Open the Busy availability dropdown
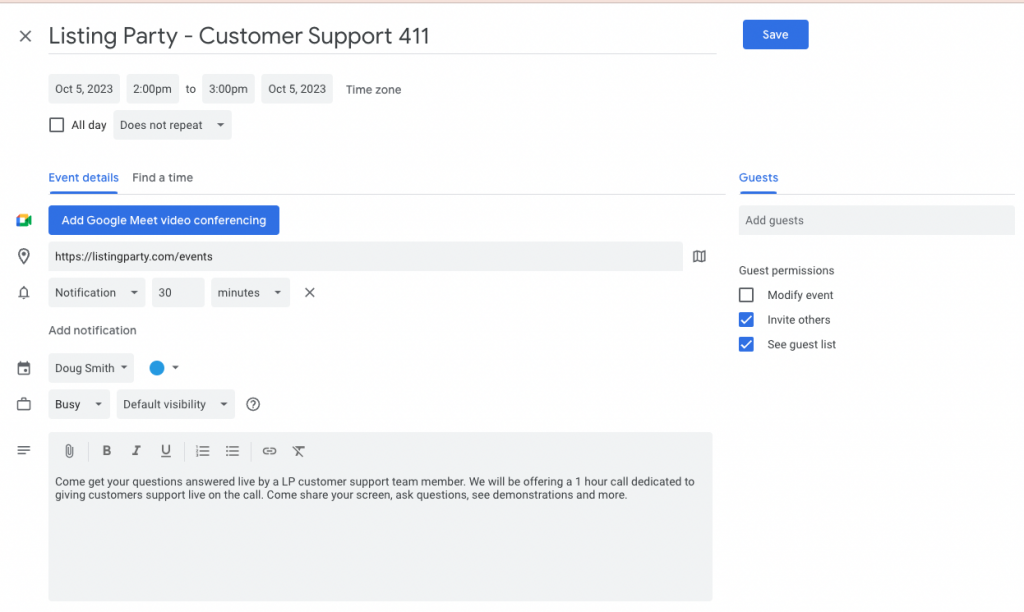Viewport: 1024px width, 612px height. [x=79, y=404]
